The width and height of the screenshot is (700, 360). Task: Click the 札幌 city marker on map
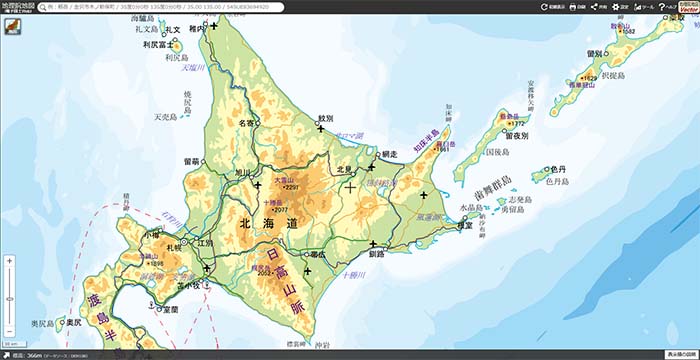point(184,242)
